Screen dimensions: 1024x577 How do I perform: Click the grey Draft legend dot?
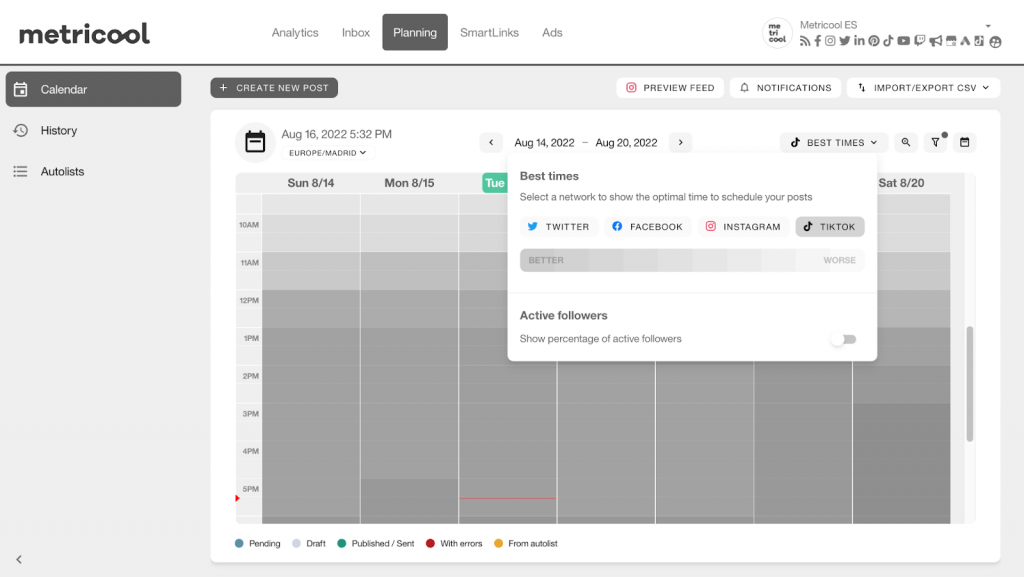coord(296,543)
